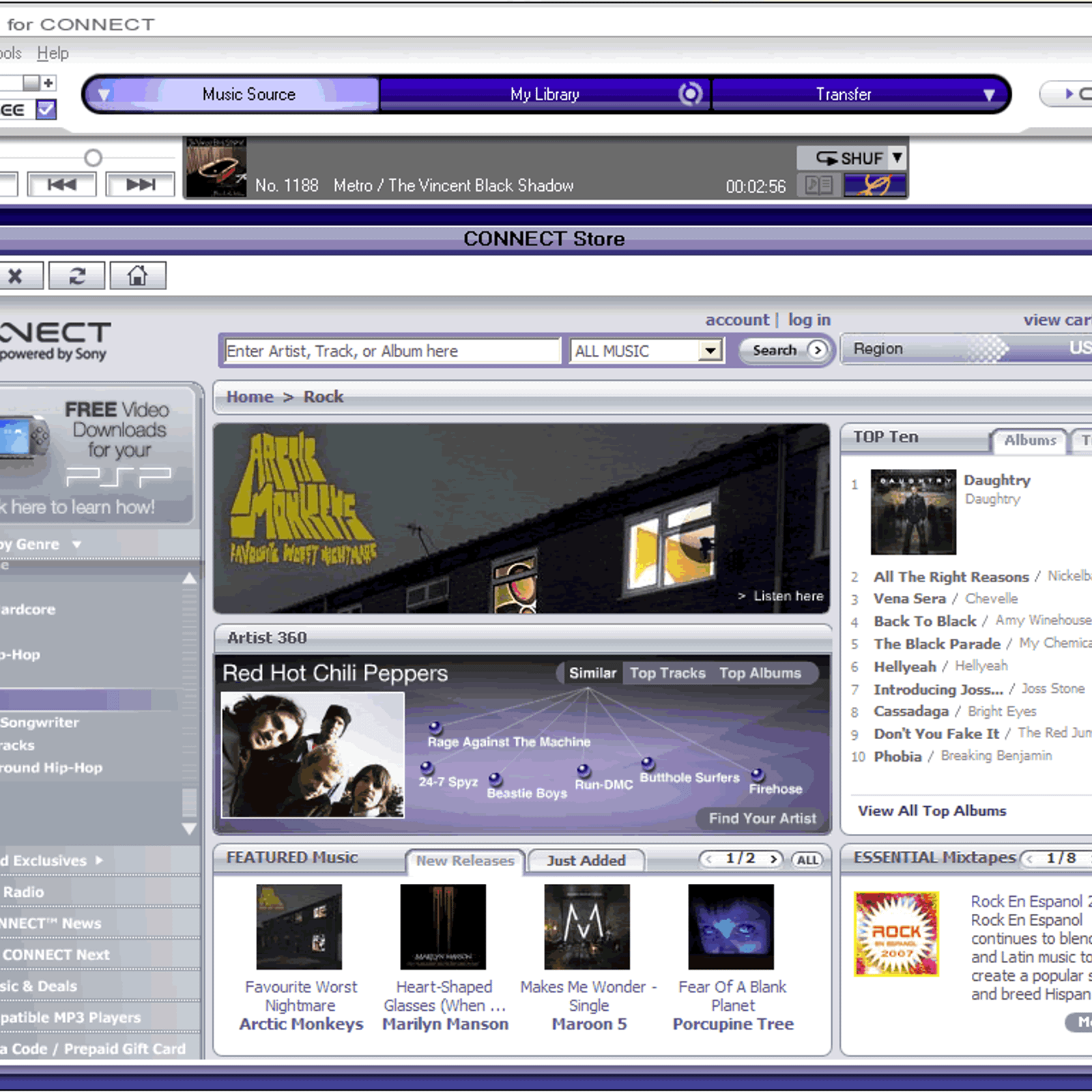
Task: Select the Albums tab in Top Ten
Action: tap(1029, 440)
